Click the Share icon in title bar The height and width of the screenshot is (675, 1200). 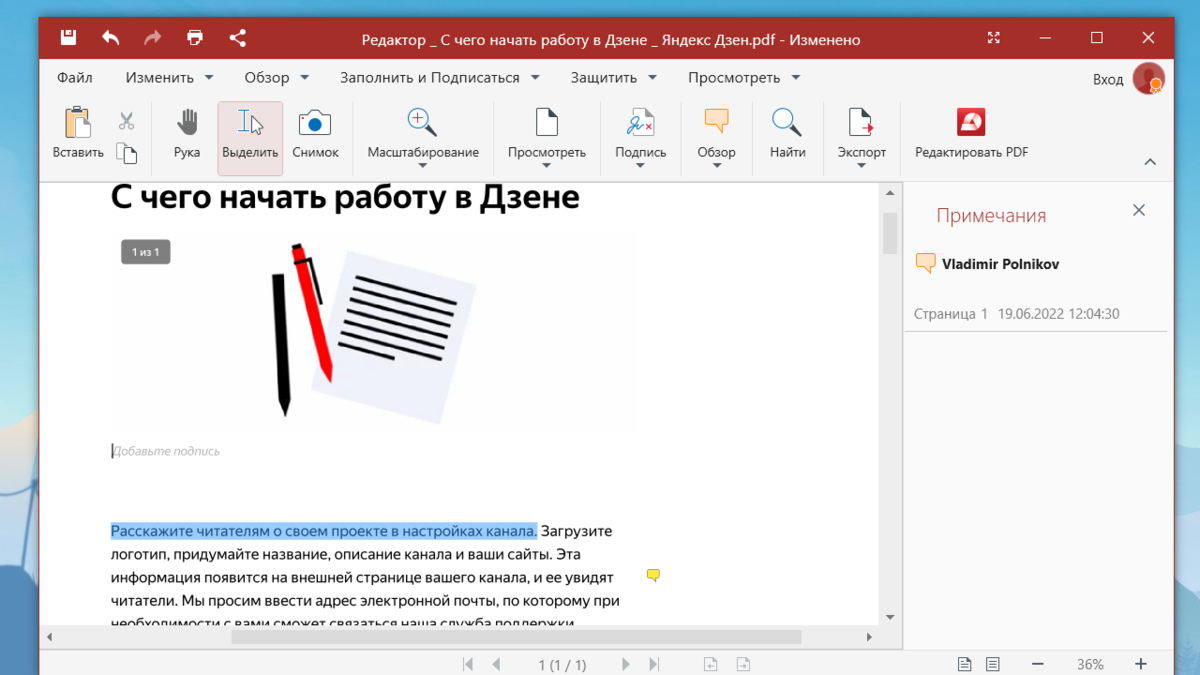tap(237, 38)
